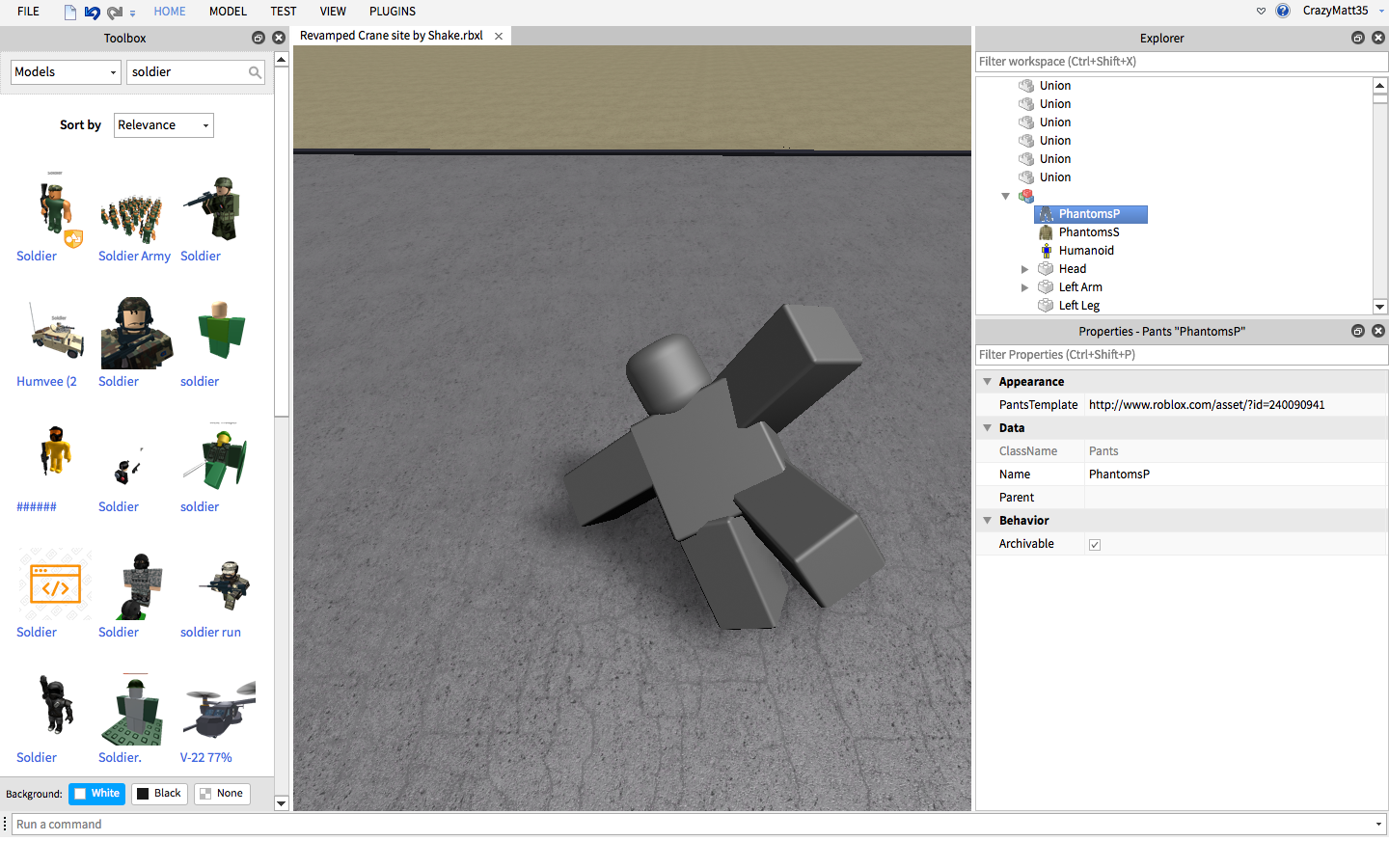Choose the soldier run model
Viewport: 1389px width, 868px height.
[225, 584]
